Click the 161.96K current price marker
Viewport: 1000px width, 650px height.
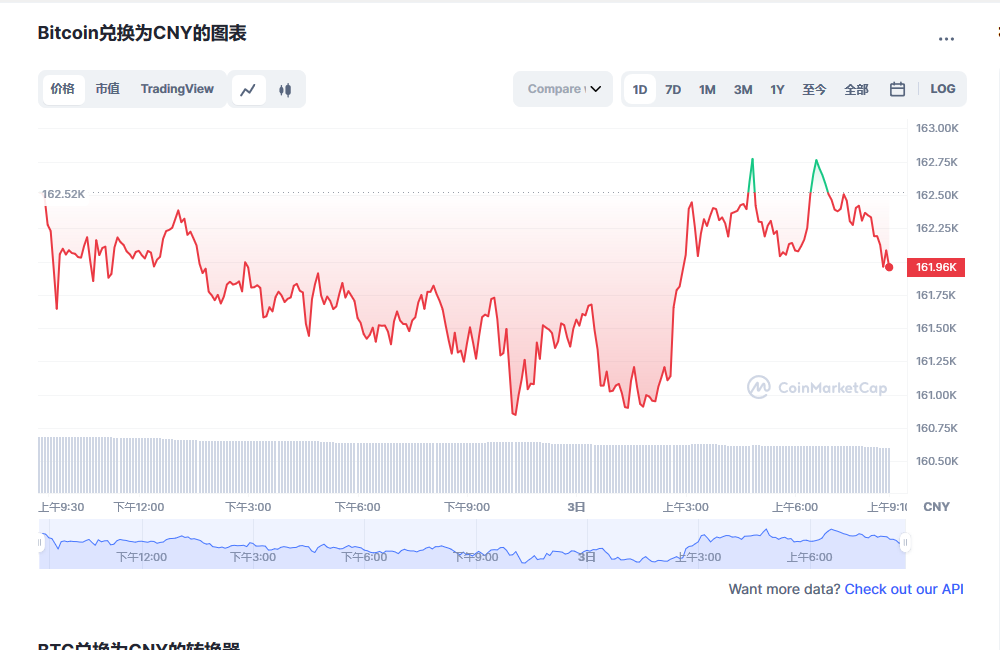tap(937, 267)
